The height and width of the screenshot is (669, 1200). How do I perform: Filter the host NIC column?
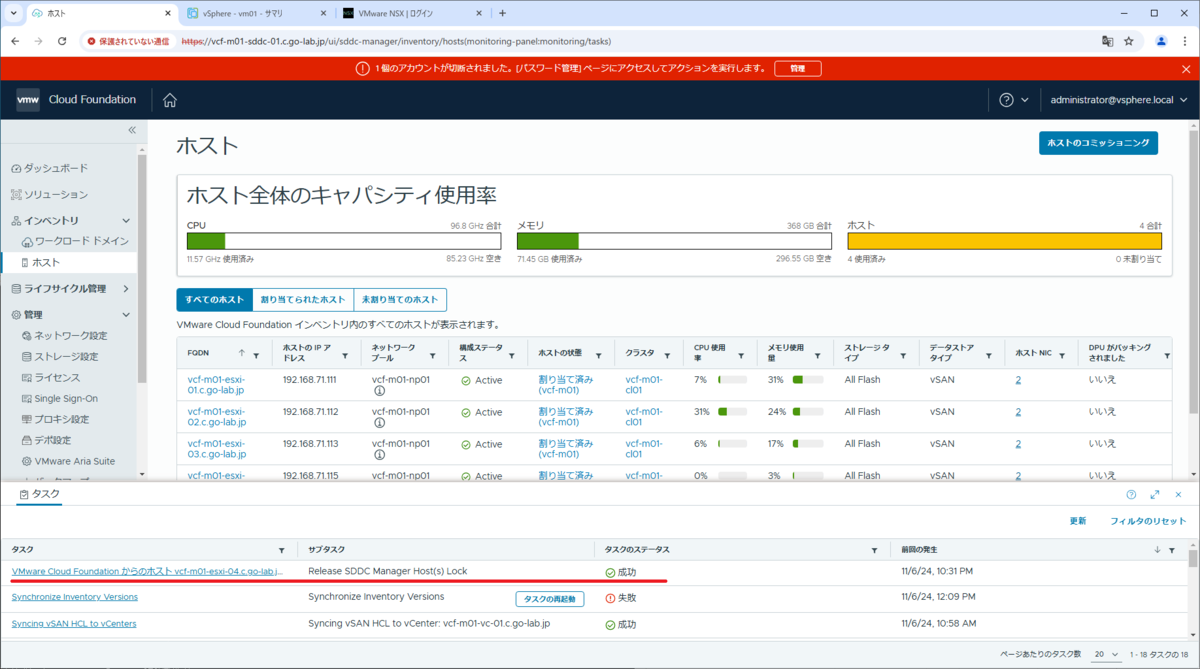click(x=1064, y=355)
